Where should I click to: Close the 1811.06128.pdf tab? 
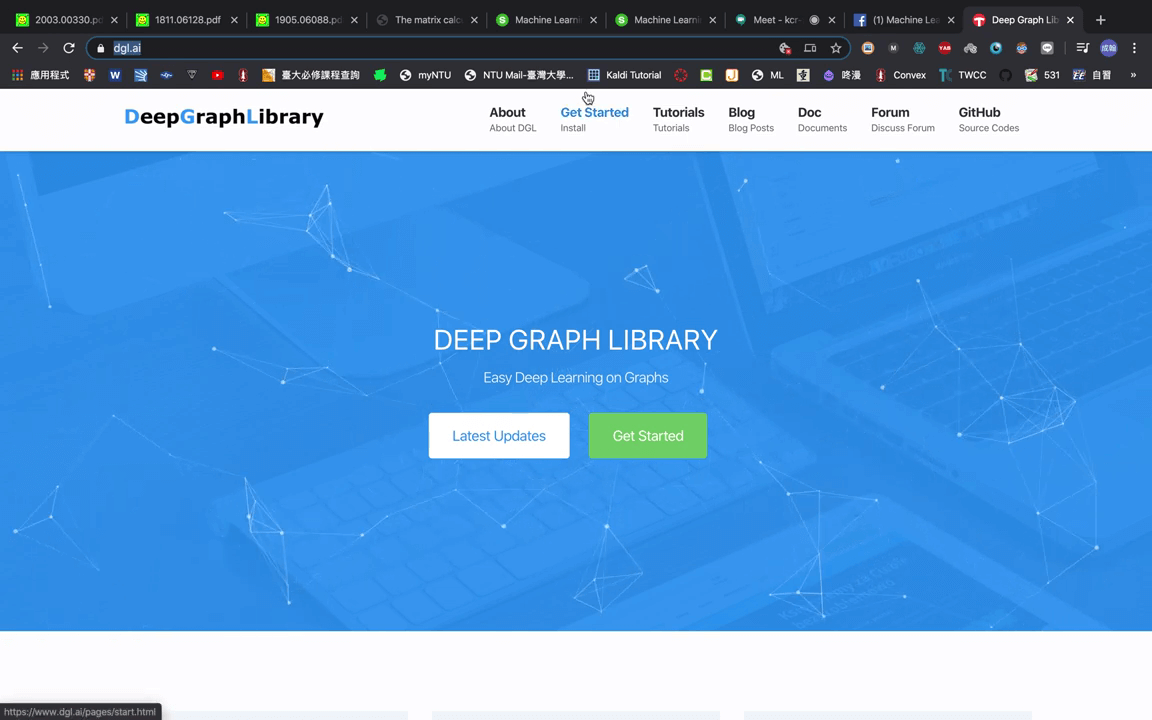coord(234,20)
